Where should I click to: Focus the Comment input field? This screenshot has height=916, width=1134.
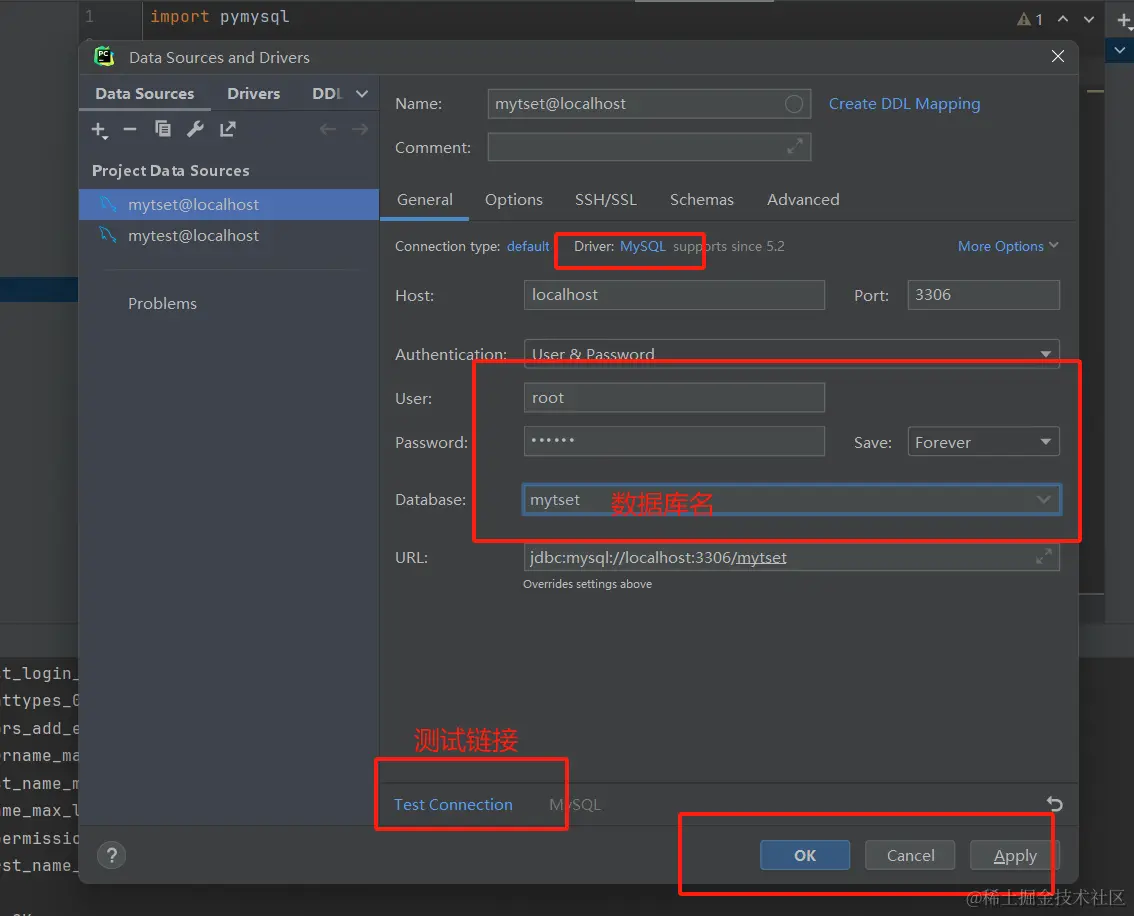tap(649, 147)
